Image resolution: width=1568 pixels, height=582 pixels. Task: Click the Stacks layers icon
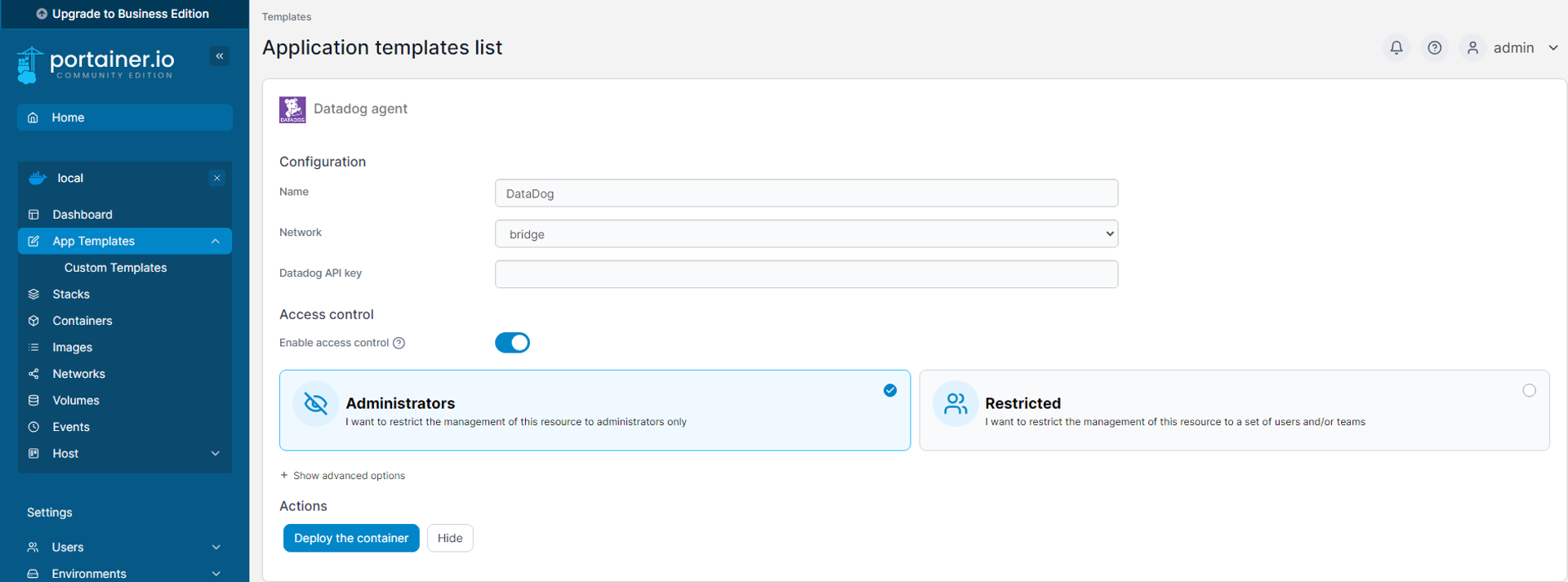(33, 294)
